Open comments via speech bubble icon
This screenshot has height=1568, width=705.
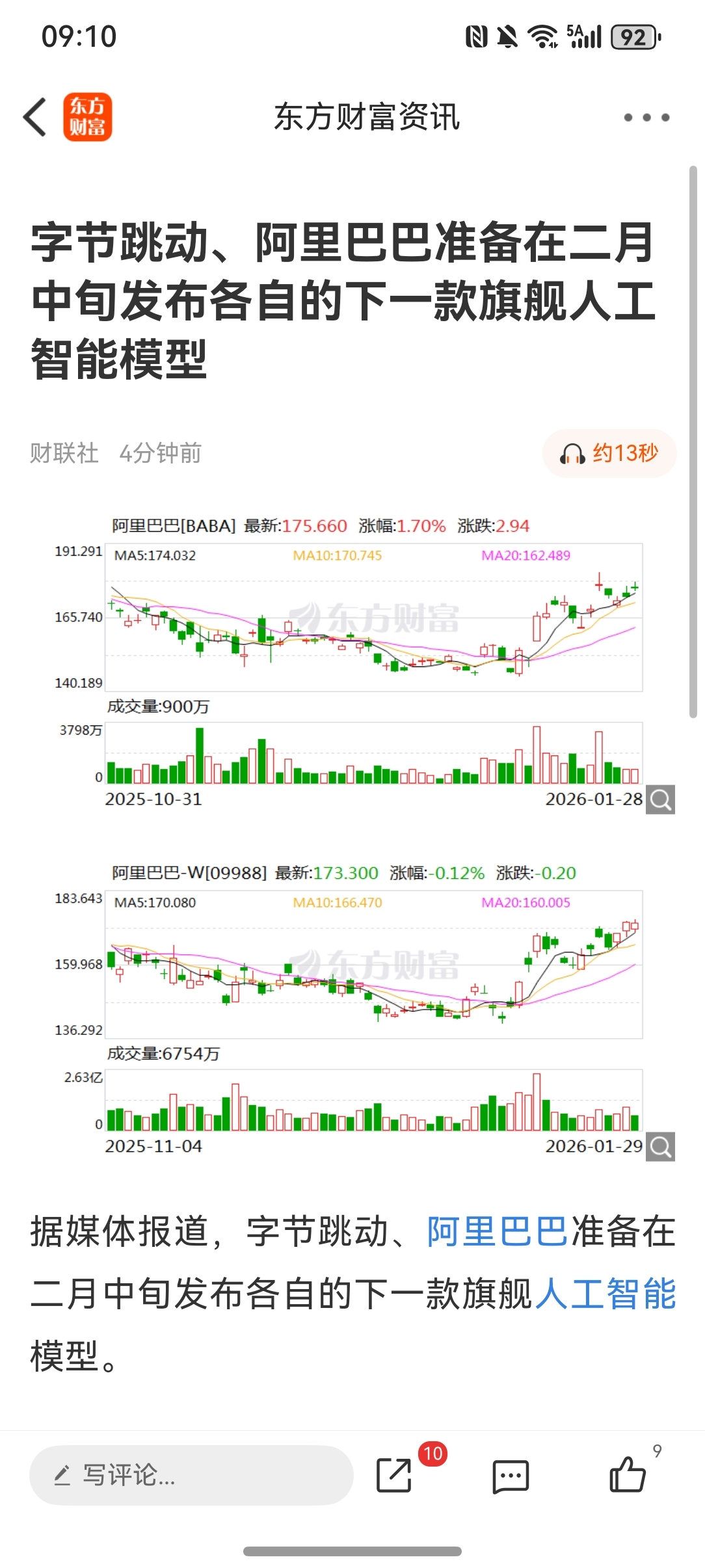511,1476
